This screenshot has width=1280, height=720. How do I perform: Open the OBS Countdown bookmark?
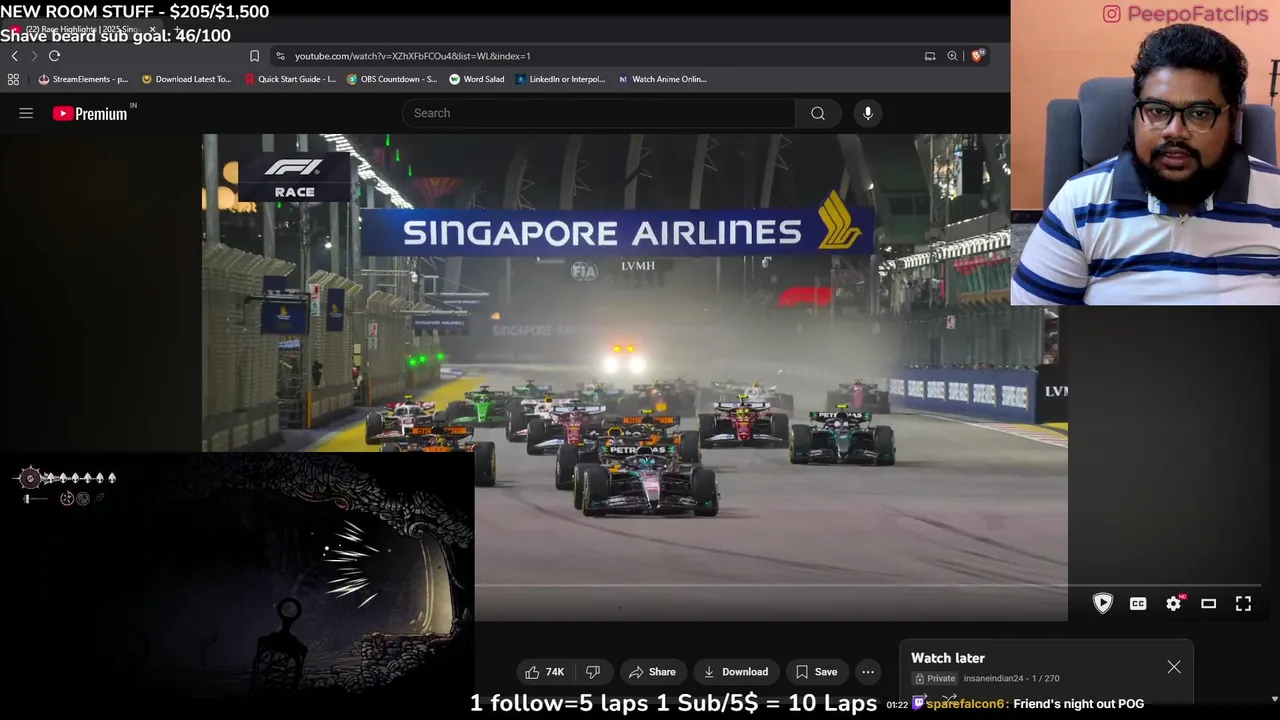392,79
